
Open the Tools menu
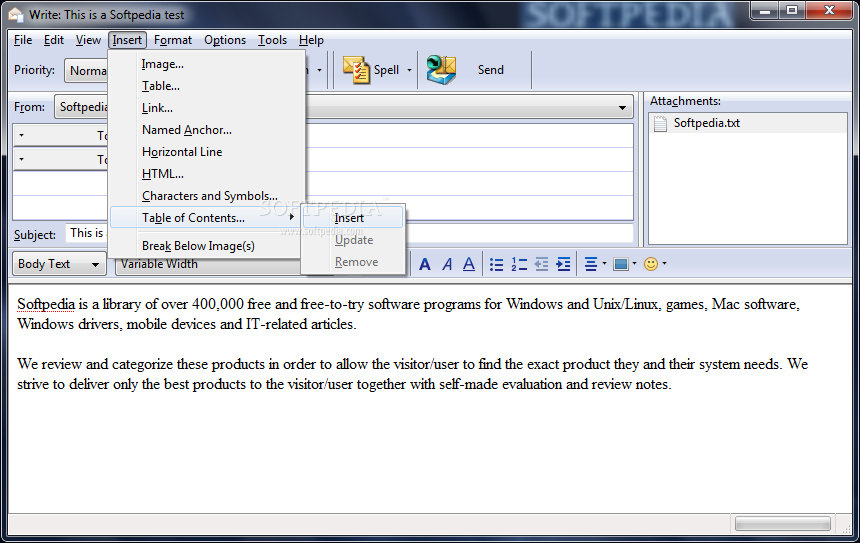point(273,40)
